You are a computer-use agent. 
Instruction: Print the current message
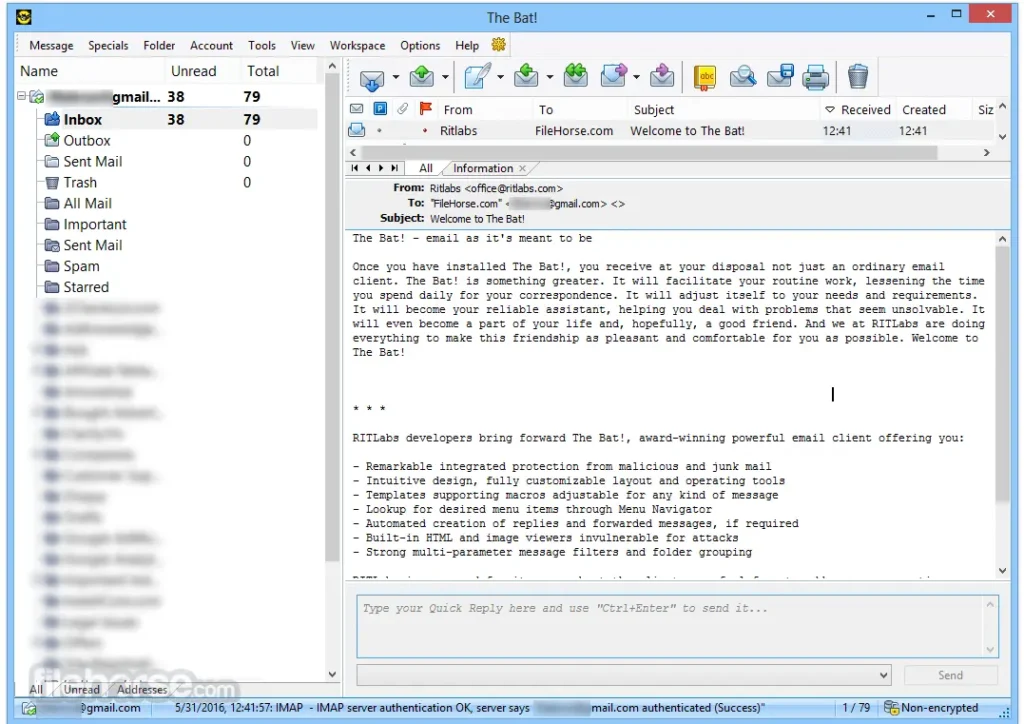coord(813,77)
